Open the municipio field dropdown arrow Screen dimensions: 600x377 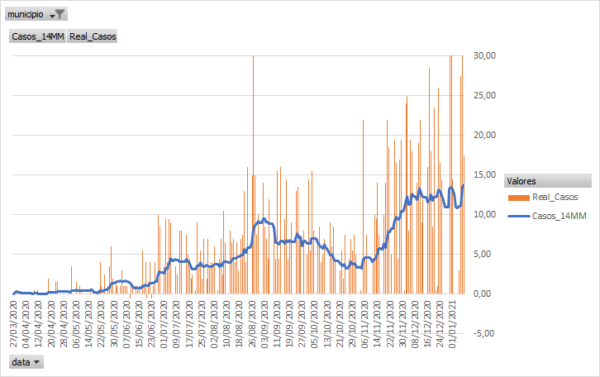[52, 16]
